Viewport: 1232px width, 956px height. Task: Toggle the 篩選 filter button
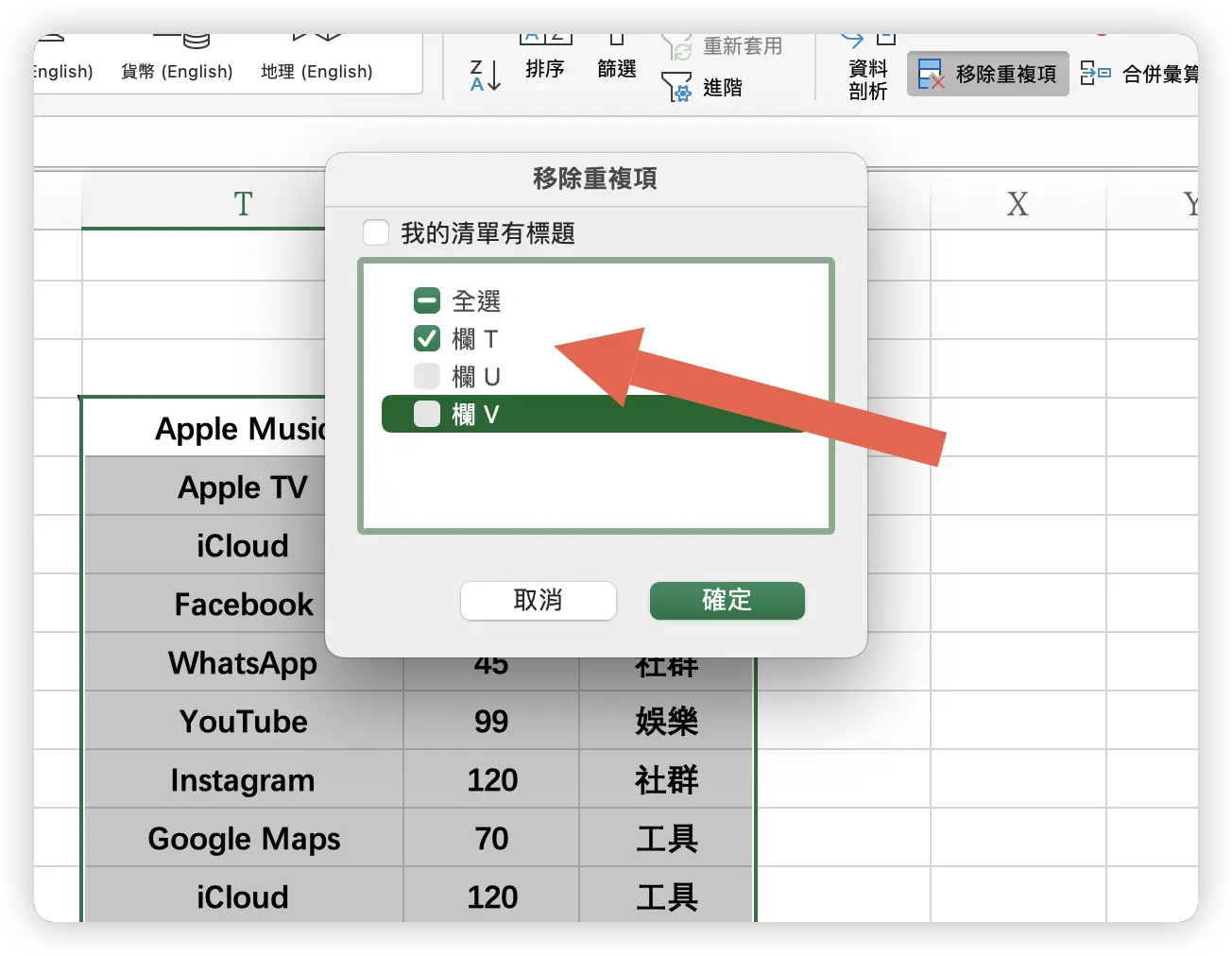(617, 57)
